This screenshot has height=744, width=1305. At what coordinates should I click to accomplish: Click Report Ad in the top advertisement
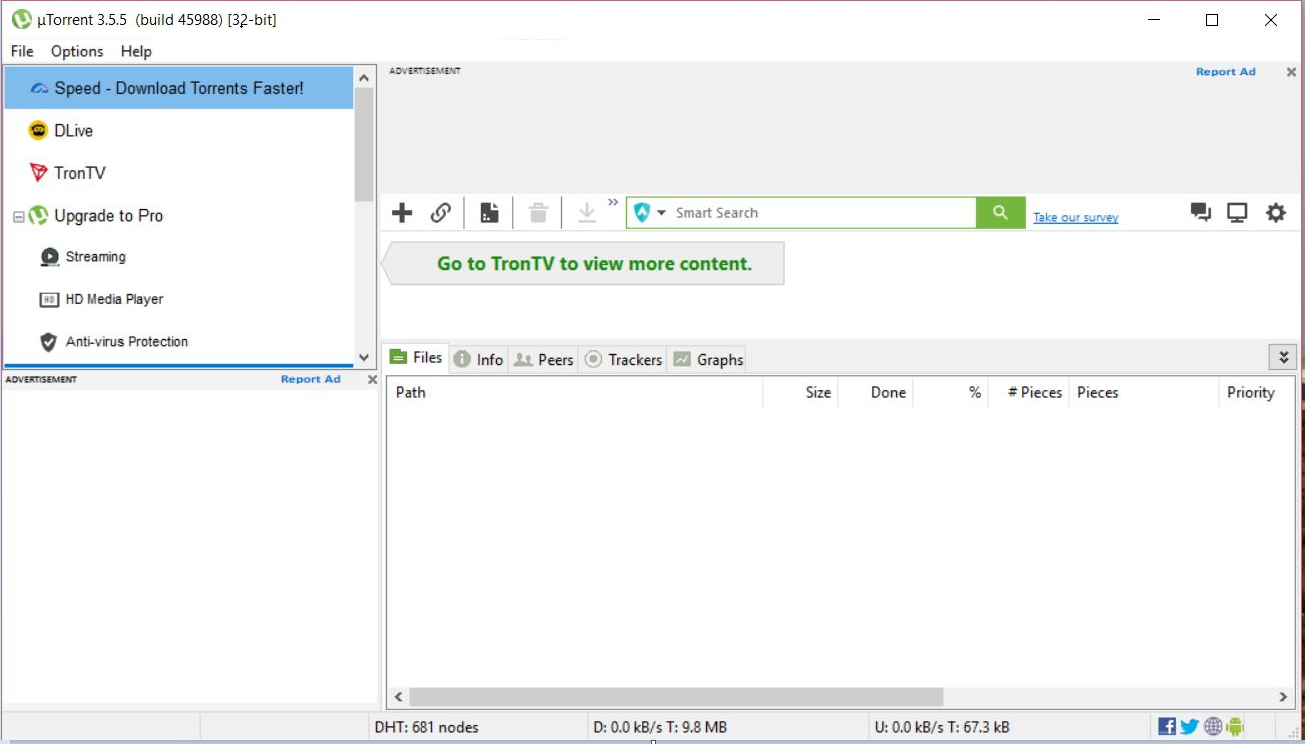[1225, 72]
